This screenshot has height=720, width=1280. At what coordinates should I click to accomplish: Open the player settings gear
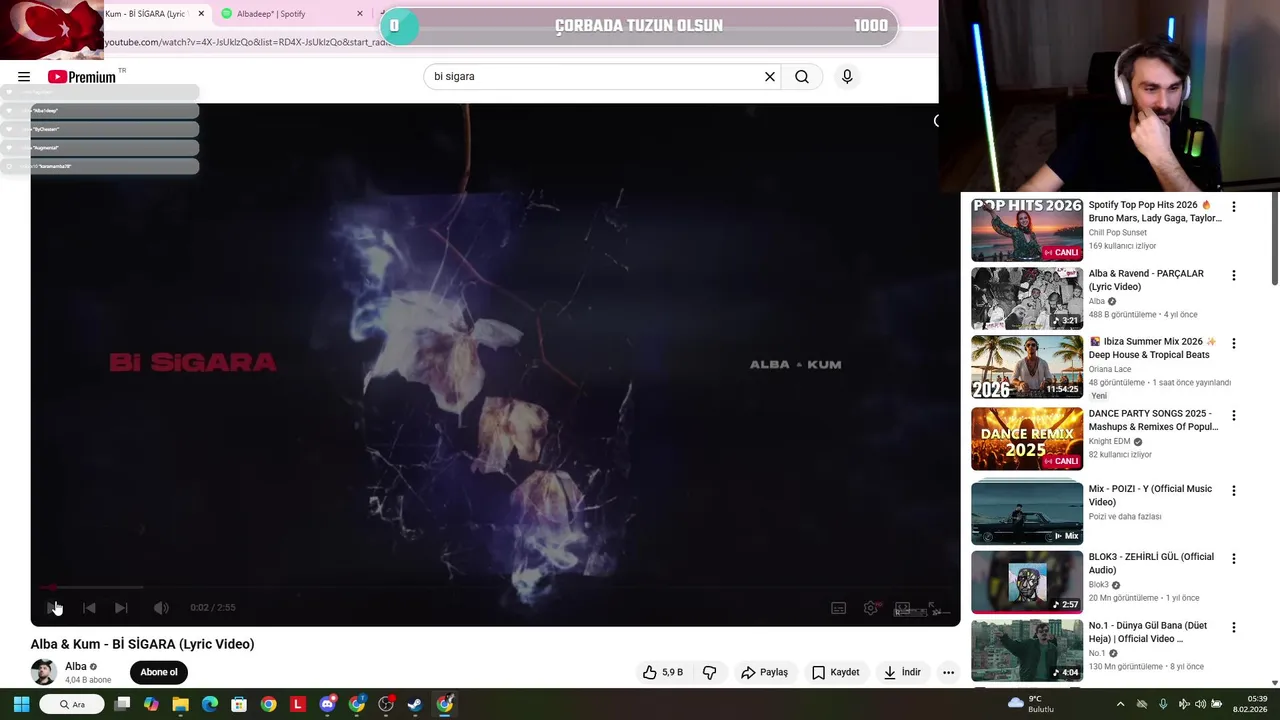point(871,608)
